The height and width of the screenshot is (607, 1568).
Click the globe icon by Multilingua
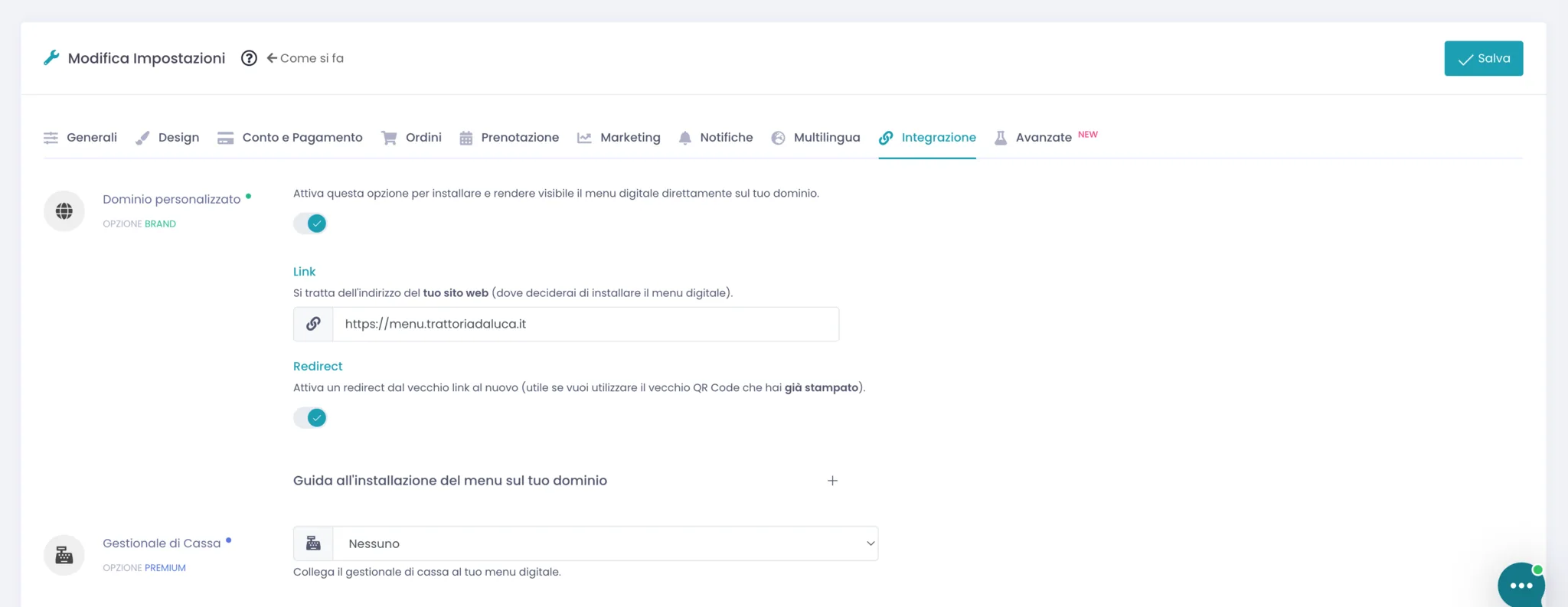(x=778, y=138)
